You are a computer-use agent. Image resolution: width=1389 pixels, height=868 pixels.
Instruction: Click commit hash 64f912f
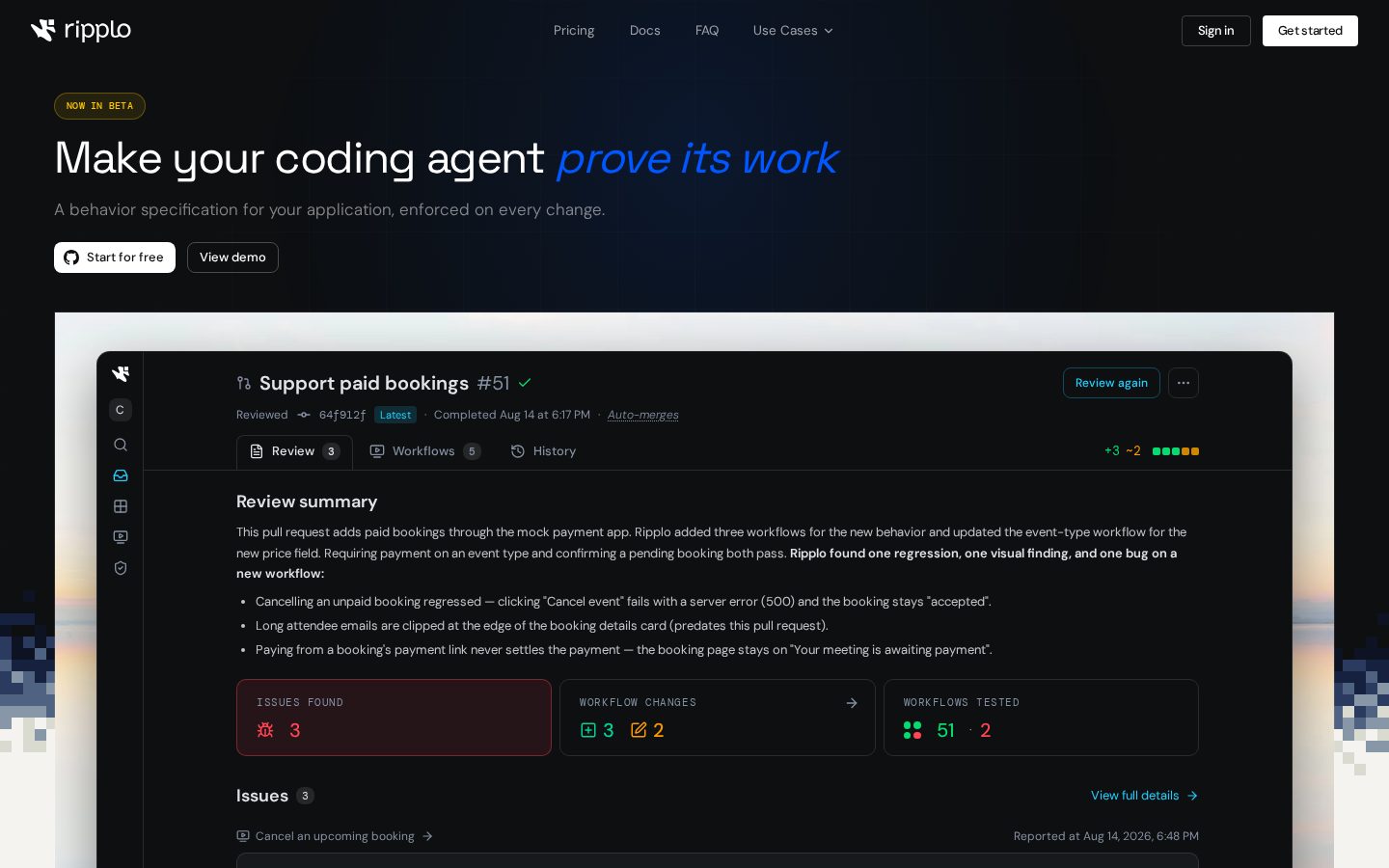[x=342, y=415]
